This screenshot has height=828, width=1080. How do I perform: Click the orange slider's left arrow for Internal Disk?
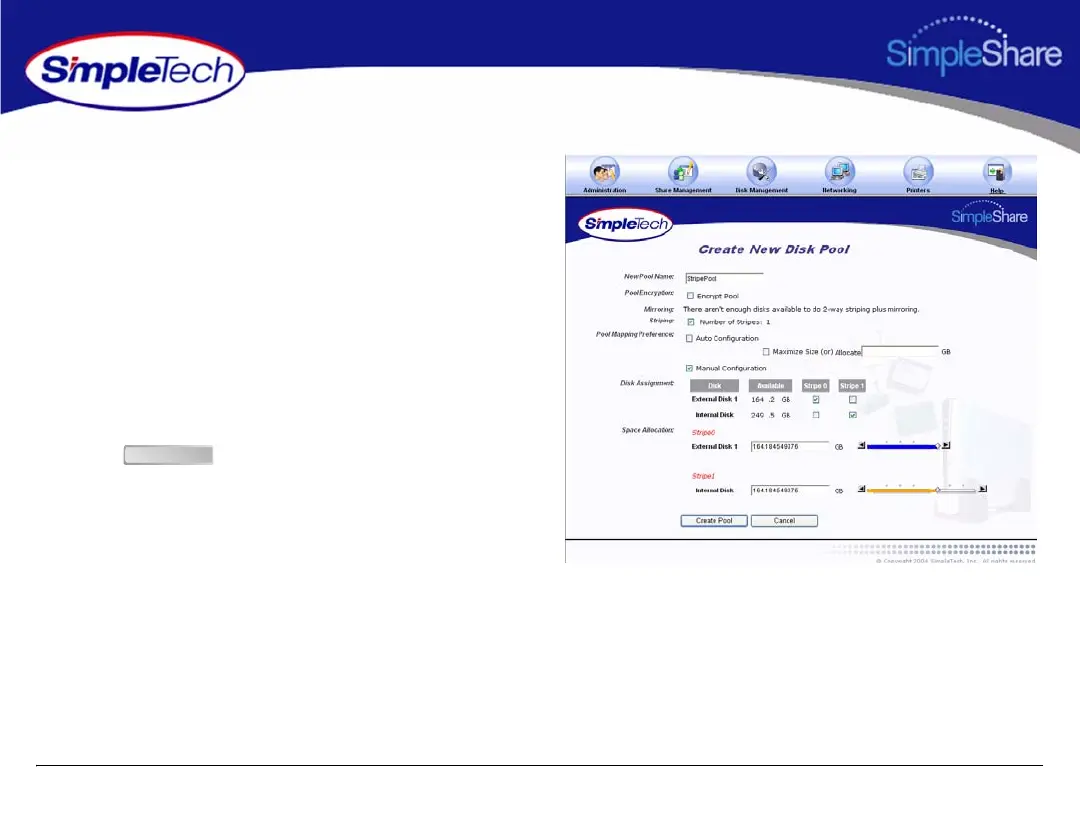861,489
